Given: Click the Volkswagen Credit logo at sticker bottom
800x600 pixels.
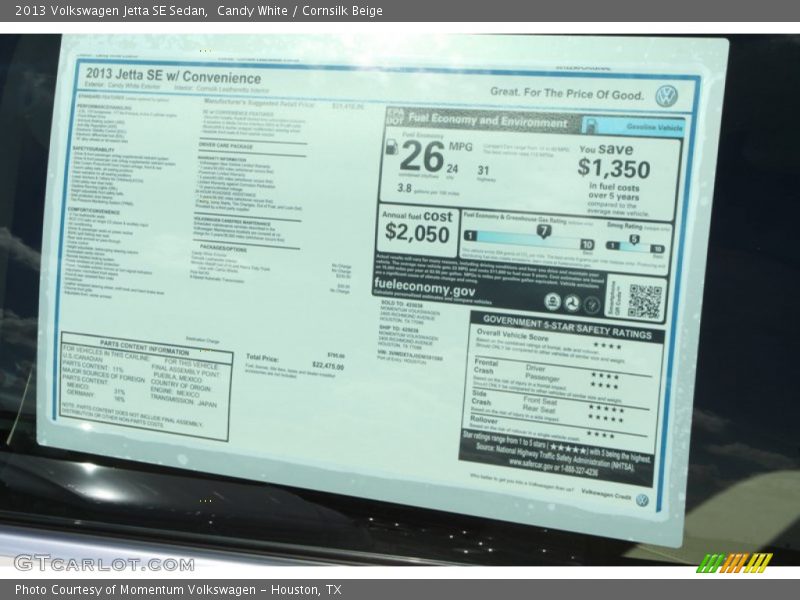Looking at the screenshot, I should 642,500.
